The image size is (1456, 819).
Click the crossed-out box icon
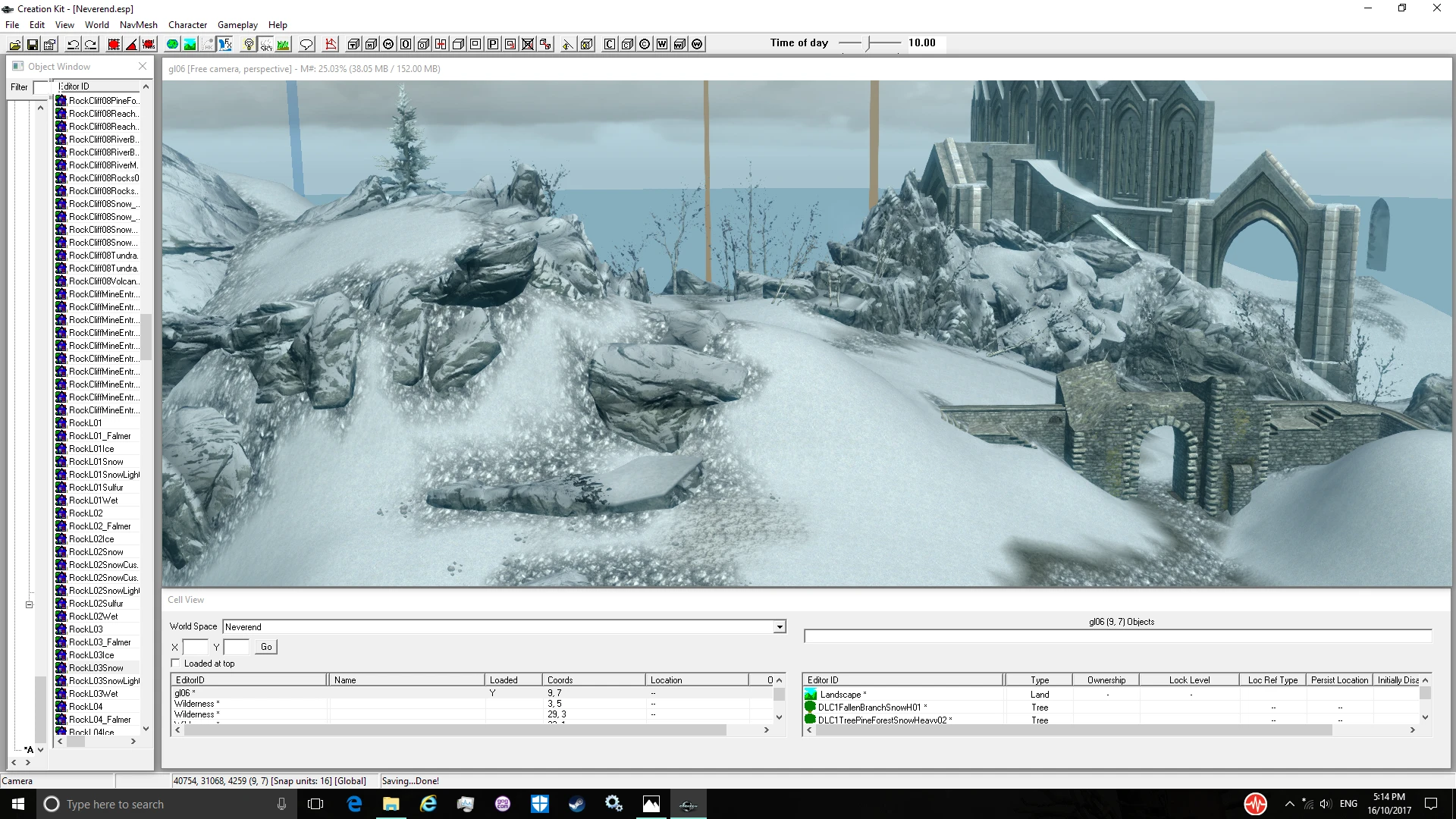coord(528,44)
